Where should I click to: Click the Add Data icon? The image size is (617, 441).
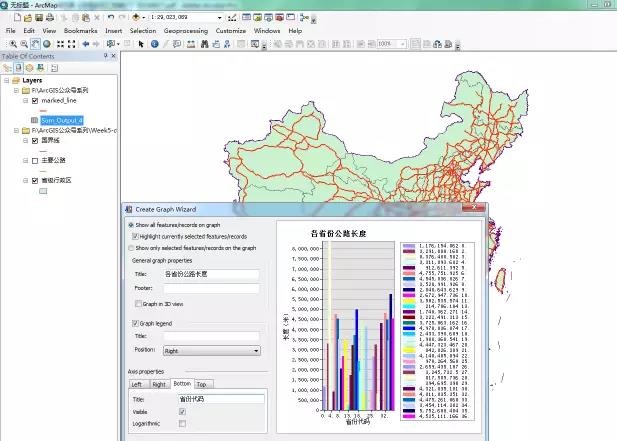(135, 17)
